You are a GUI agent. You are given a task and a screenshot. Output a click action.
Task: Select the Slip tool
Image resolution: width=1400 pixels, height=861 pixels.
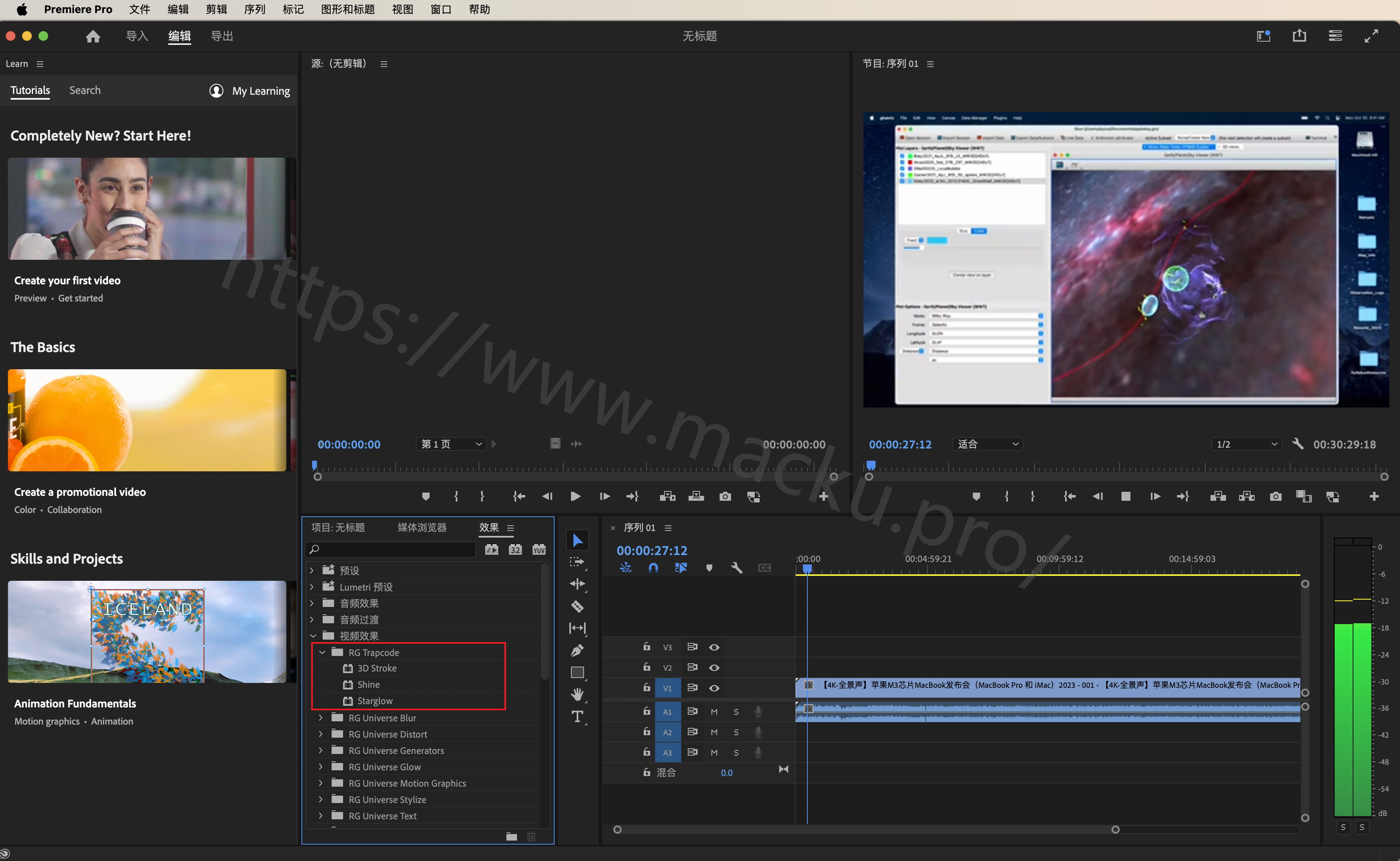click(x=577, y=628)
